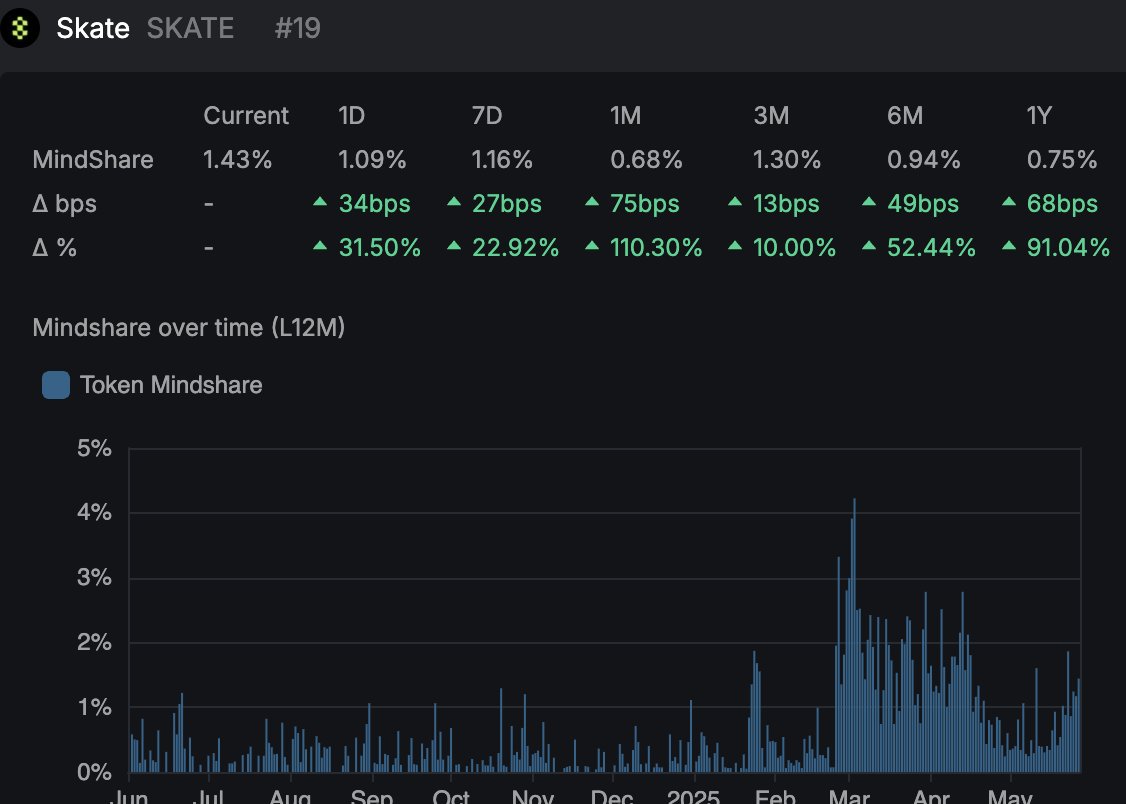
Task: Click the rightmost bar in the chart
Action: point(1079,726)
